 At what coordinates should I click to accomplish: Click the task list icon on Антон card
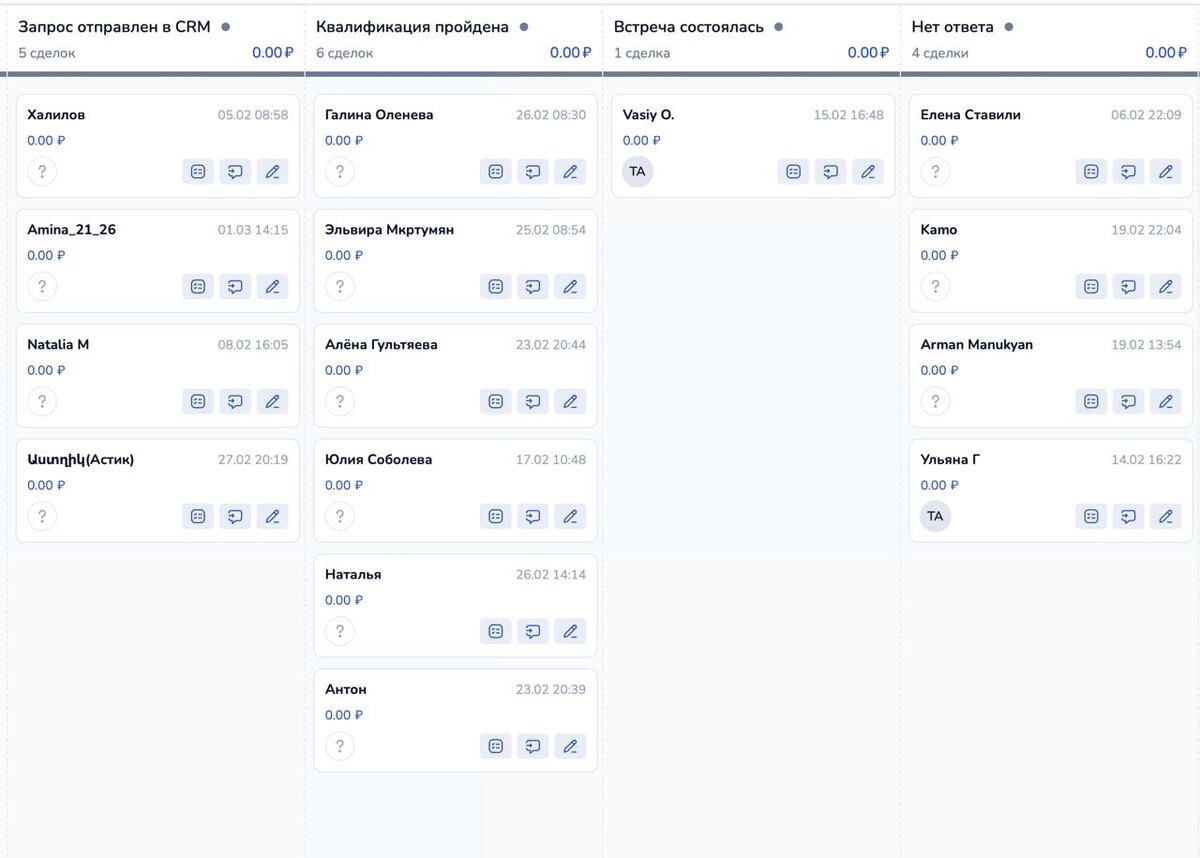[496, 747]
